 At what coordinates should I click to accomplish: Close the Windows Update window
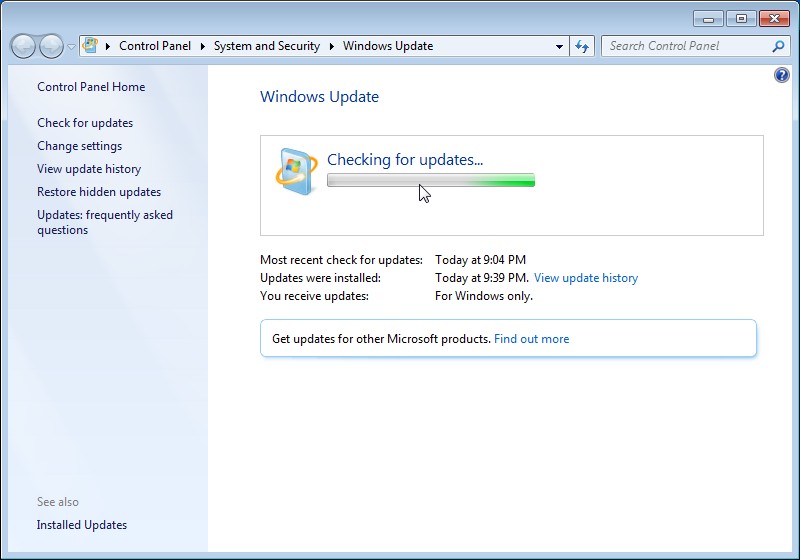pos(774,19)
